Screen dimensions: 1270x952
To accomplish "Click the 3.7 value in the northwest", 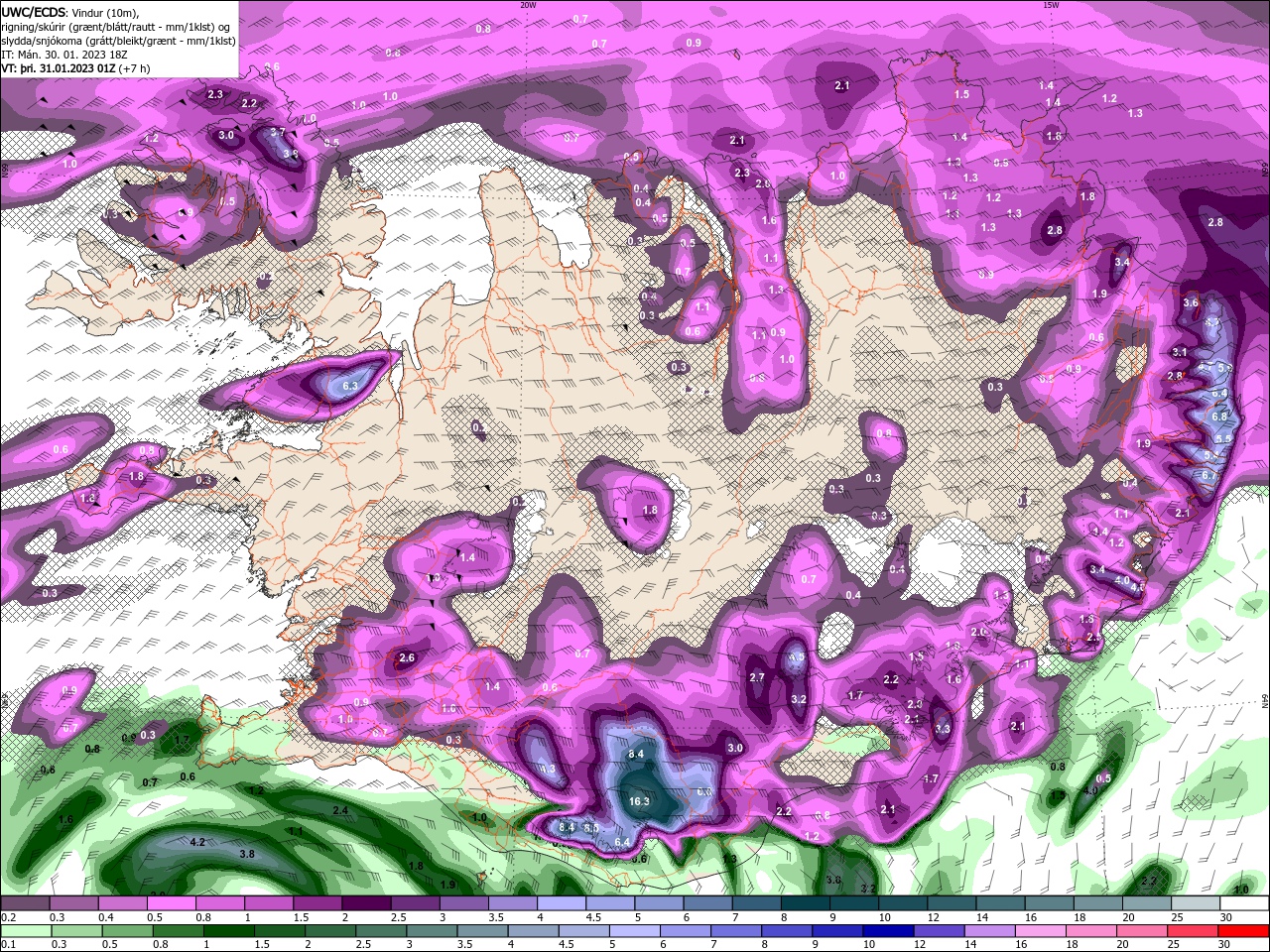I will pos(278,132).
